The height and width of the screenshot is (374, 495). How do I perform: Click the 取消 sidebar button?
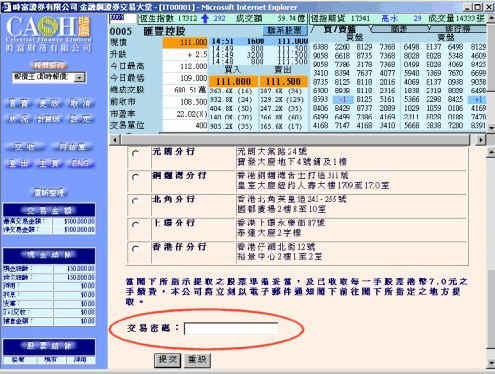pyautogui.click(x=80, y=104)
